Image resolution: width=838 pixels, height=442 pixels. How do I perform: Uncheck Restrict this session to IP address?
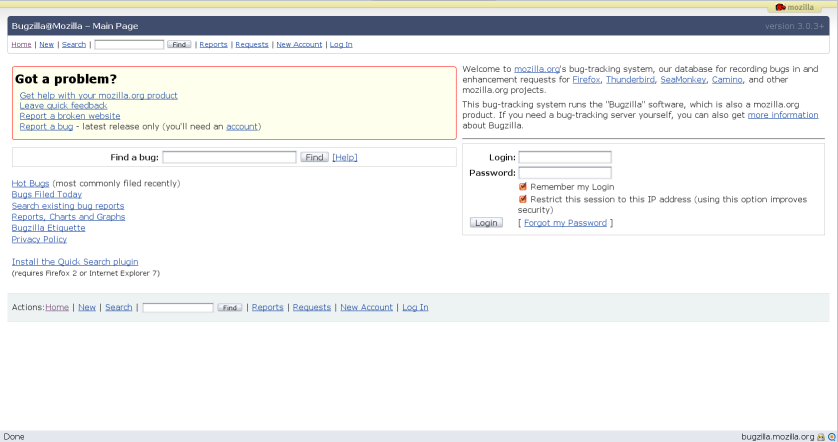point(523,199)
